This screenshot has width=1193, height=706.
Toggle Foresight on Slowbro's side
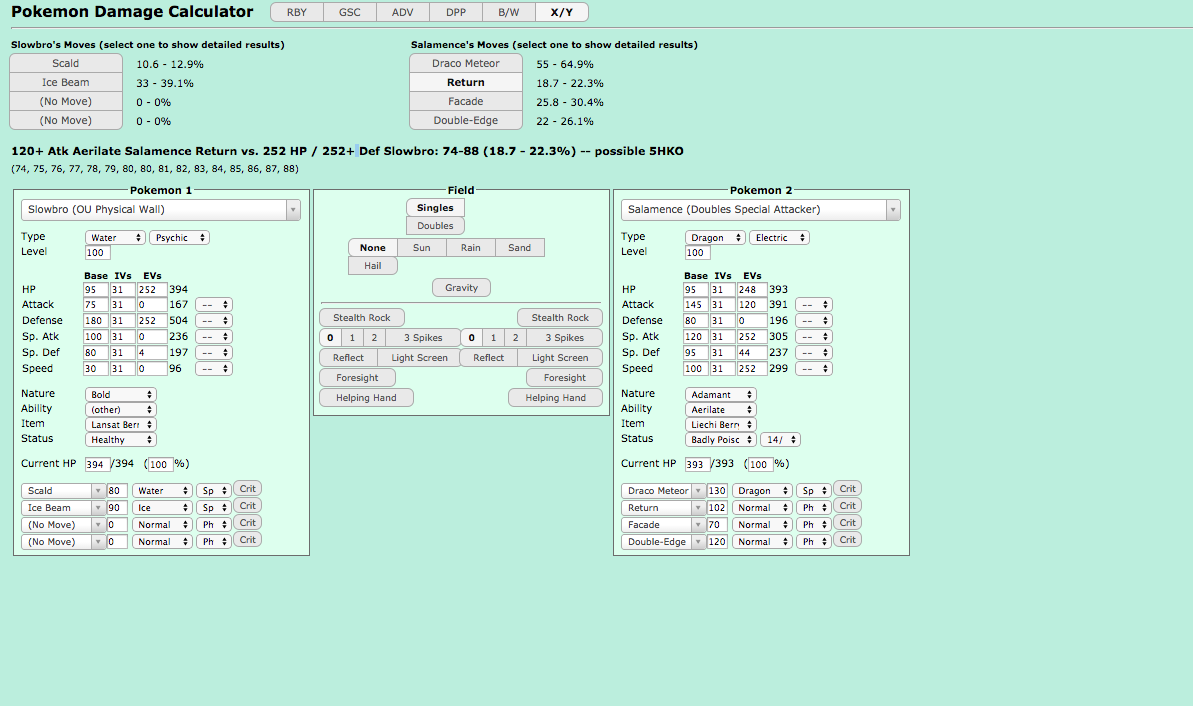(x=357, y=377)
